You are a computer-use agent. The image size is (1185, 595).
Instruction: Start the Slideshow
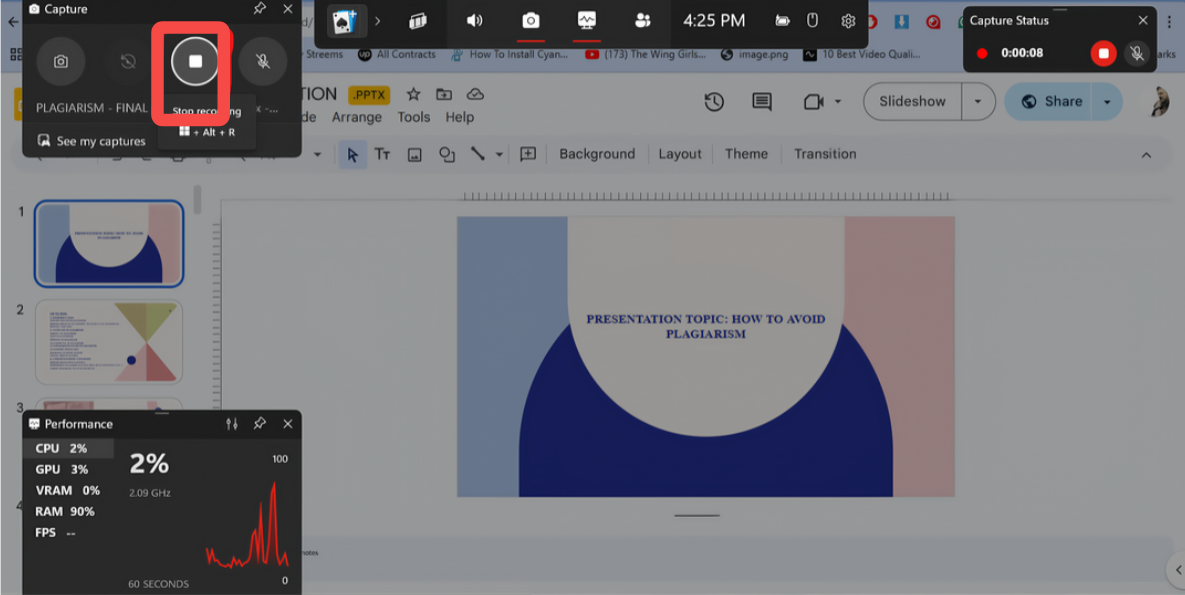point(912,101)
